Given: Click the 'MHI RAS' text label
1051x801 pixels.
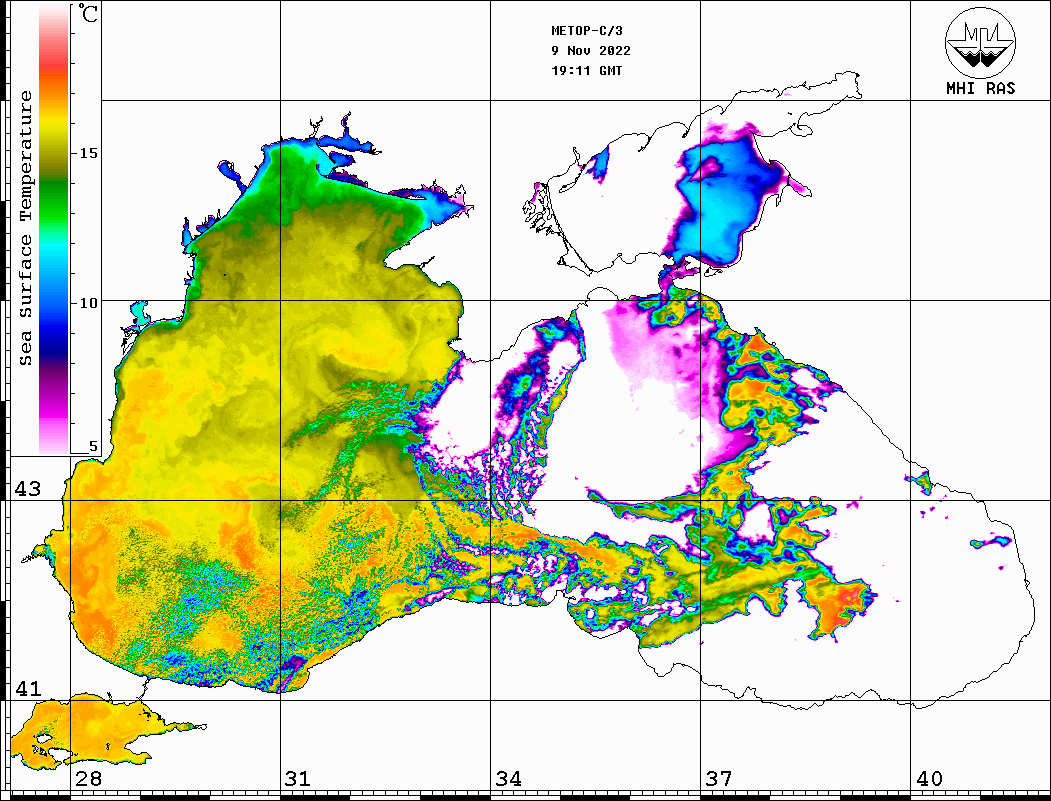Looking at the screenshot, I should pos(980,88).
